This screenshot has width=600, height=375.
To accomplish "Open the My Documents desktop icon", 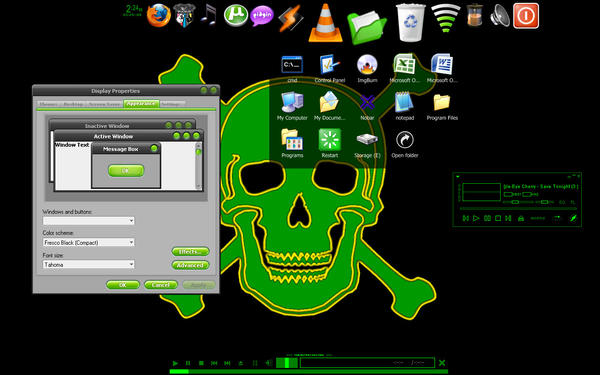I will pos(329,106).
